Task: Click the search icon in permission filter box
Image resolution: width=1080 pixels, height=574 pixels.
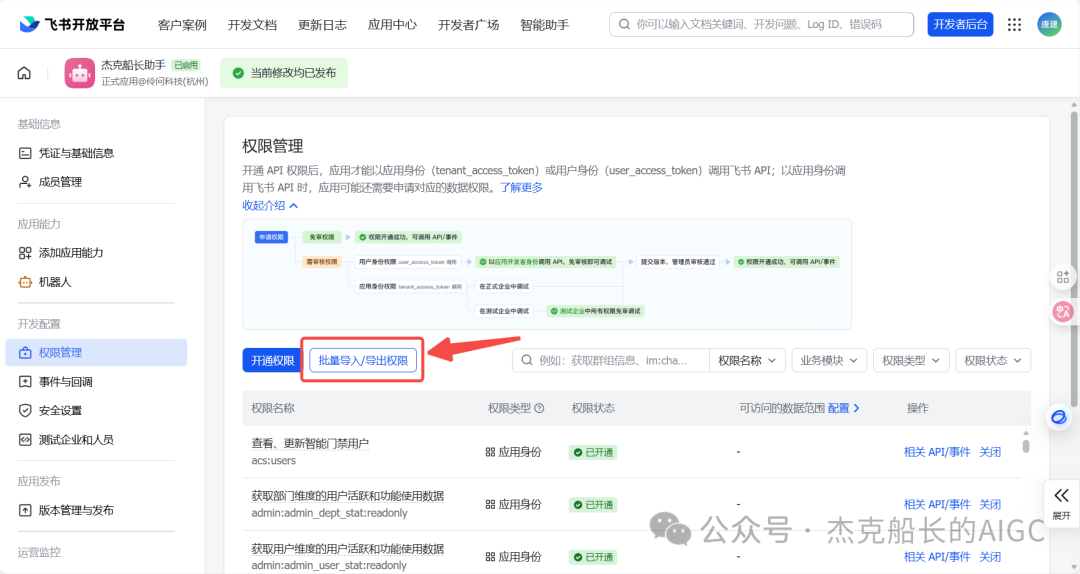Action: 527,360
